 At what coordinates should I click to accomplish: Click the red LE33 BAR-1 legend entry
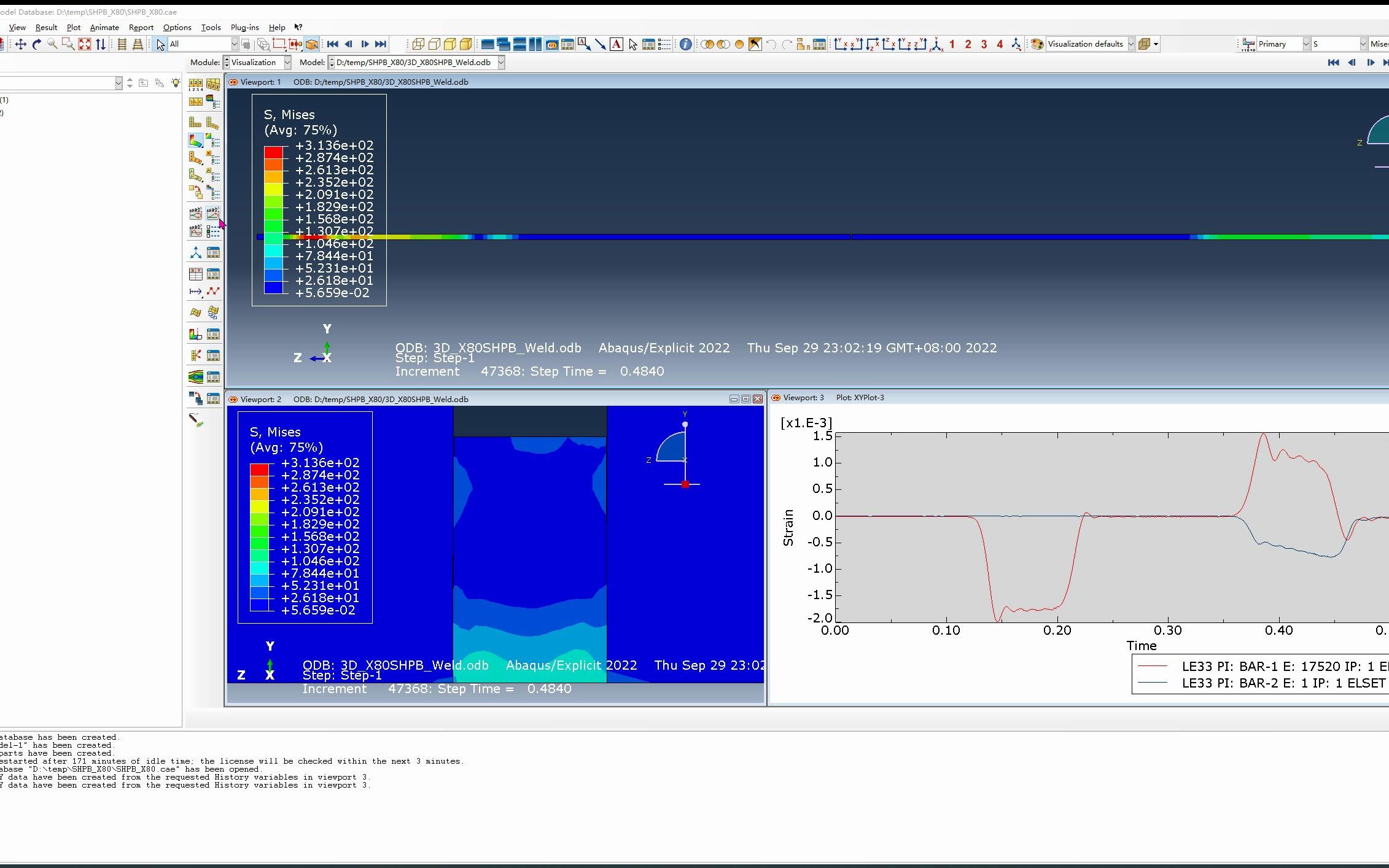pos(1261,666)
